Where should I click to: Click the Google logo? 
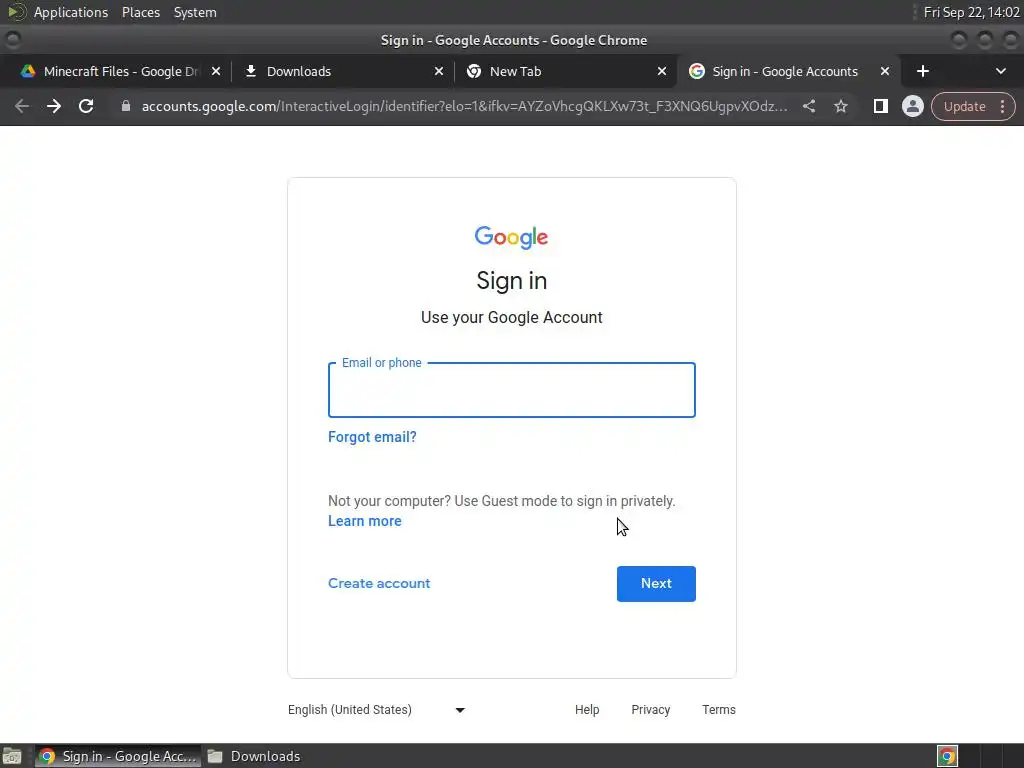(511, 237)
